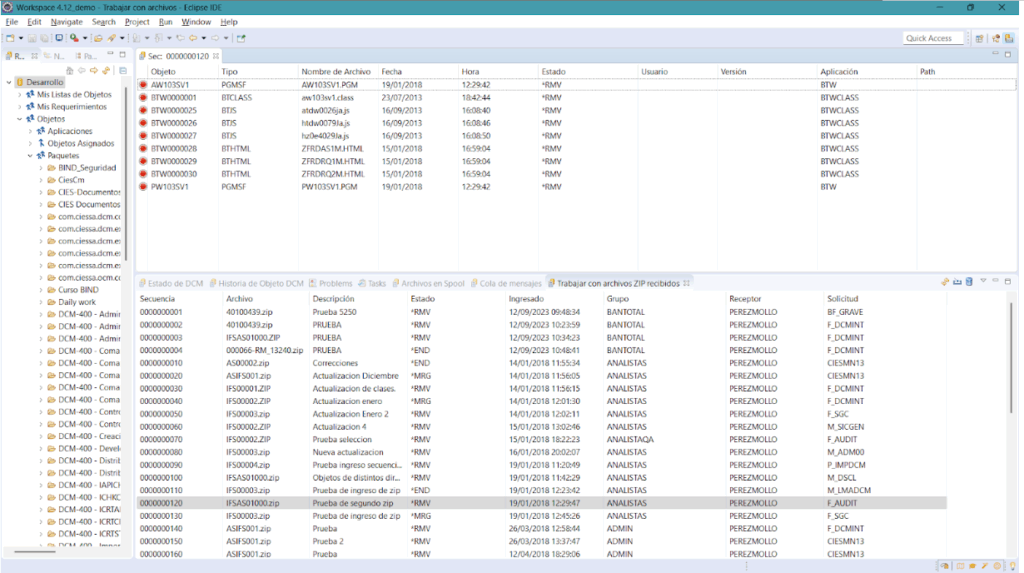Expand the Aplicaciones tree node

pos(29,131)
